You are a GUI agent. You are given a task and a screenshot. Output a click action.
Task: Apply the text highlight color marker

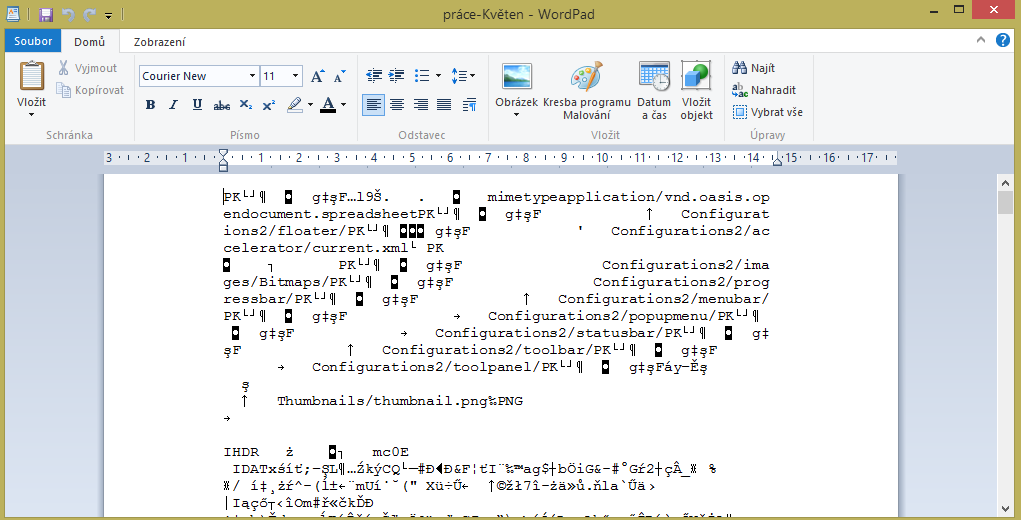click(x=295, y=105)
